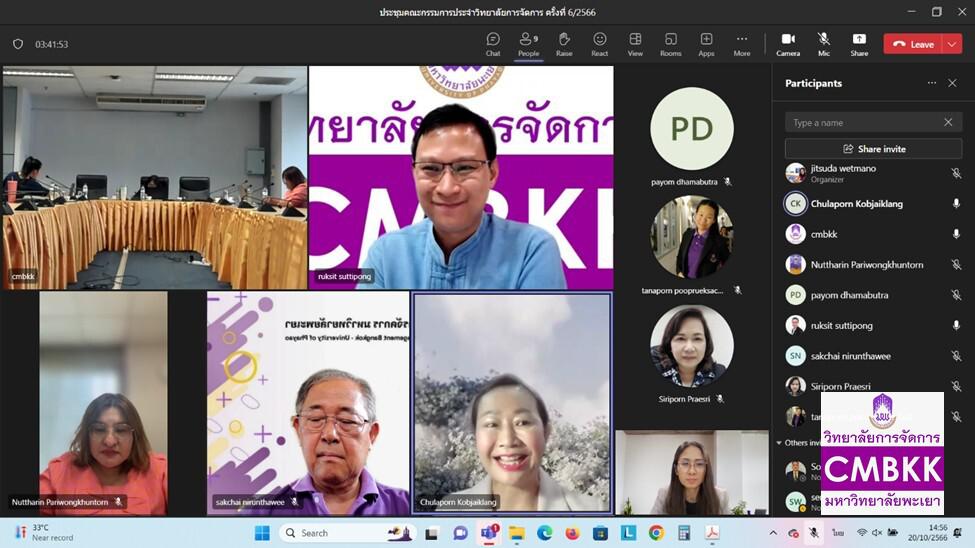Click the PD payom dhamabutra avatar
Screen dimensions: 975x548
click(x=691, y=128)
